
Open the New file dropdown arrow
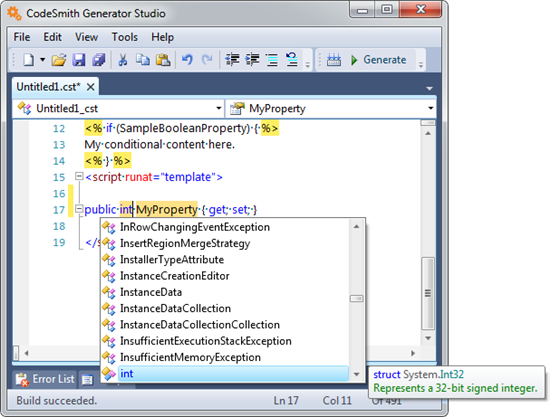tap(42, 60)
